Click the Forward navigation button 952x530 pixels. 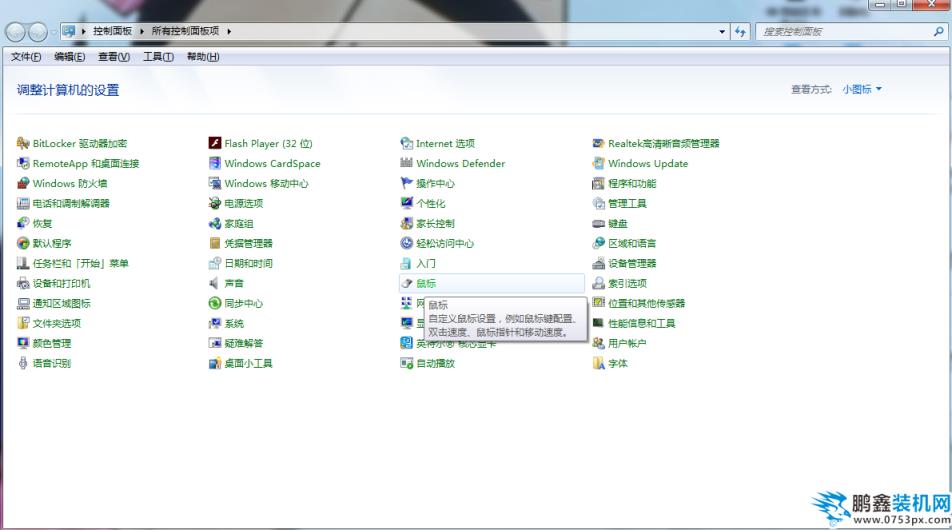(38, 32)
